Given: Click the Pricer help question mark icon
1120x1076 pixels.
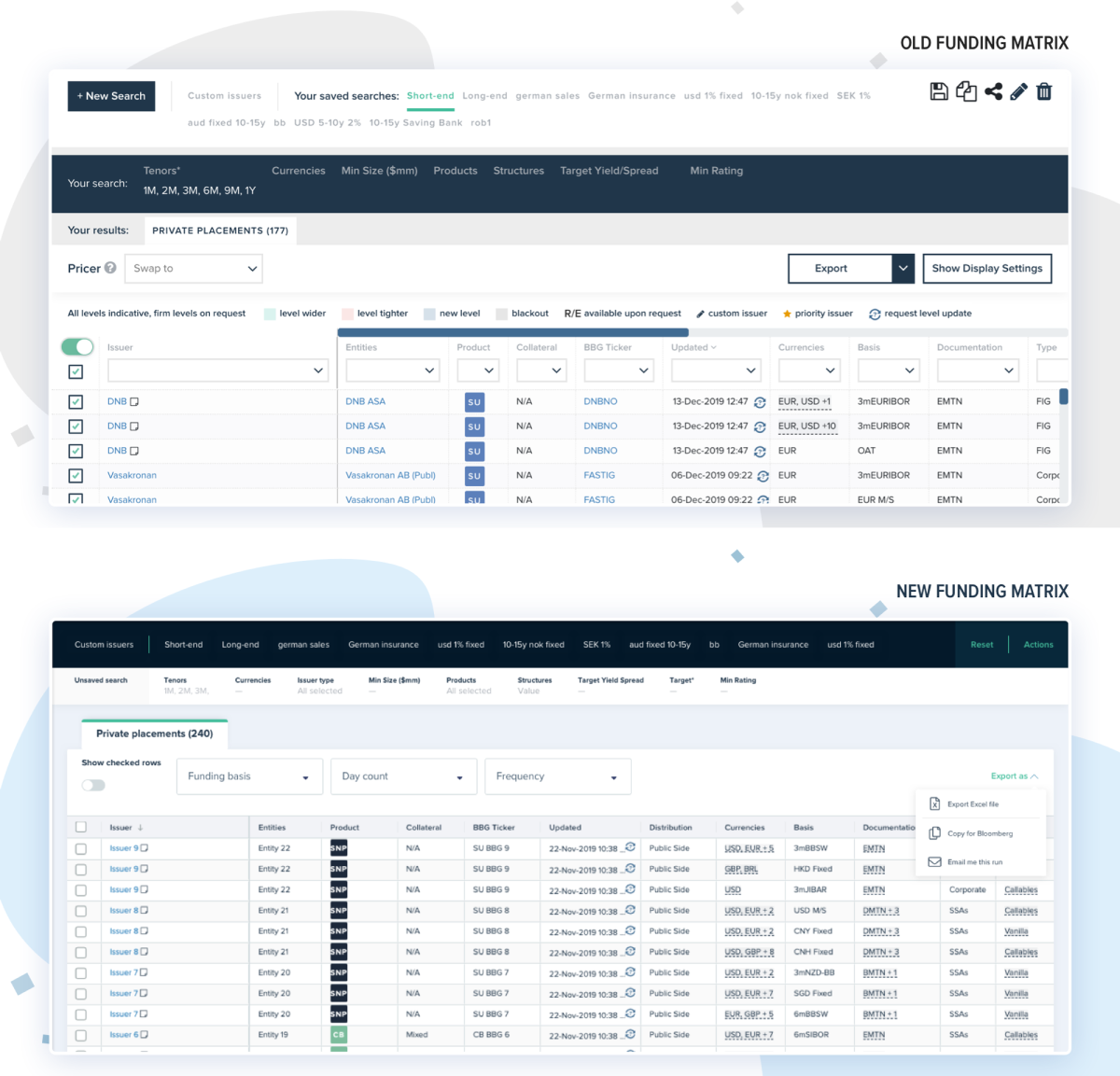Looking at the screenshot, I should click(110, 268).
